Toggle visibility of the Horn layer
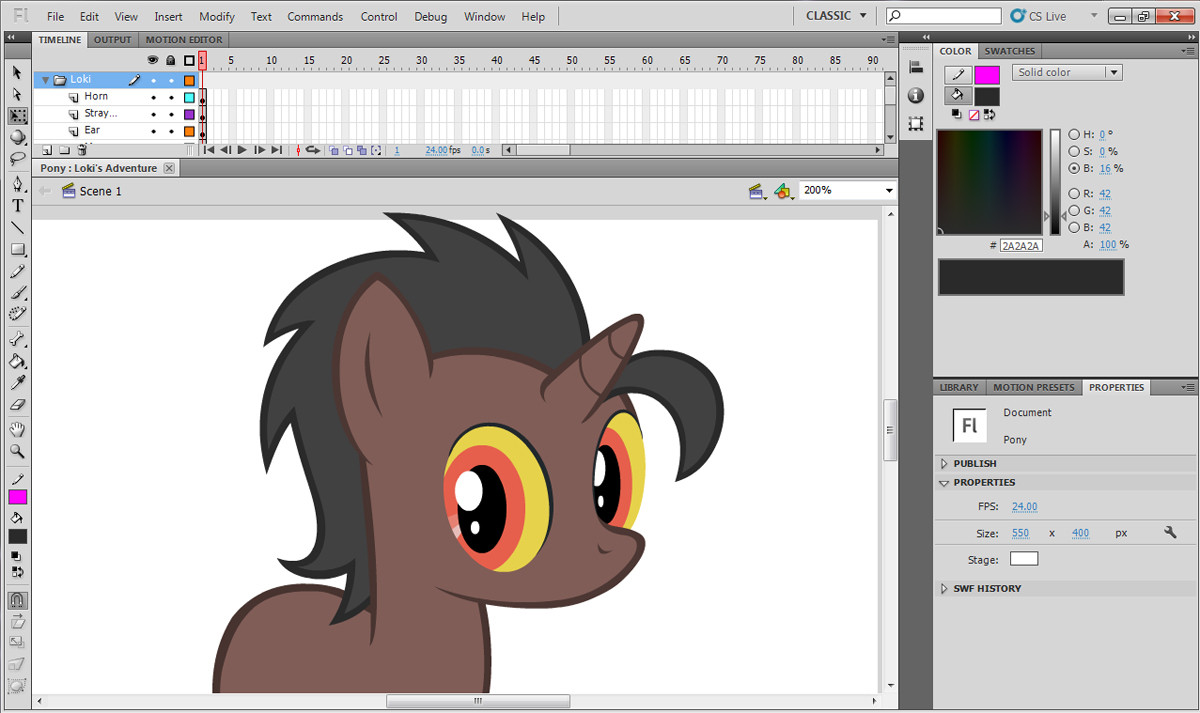1200x713 pixels. point(153,97)
